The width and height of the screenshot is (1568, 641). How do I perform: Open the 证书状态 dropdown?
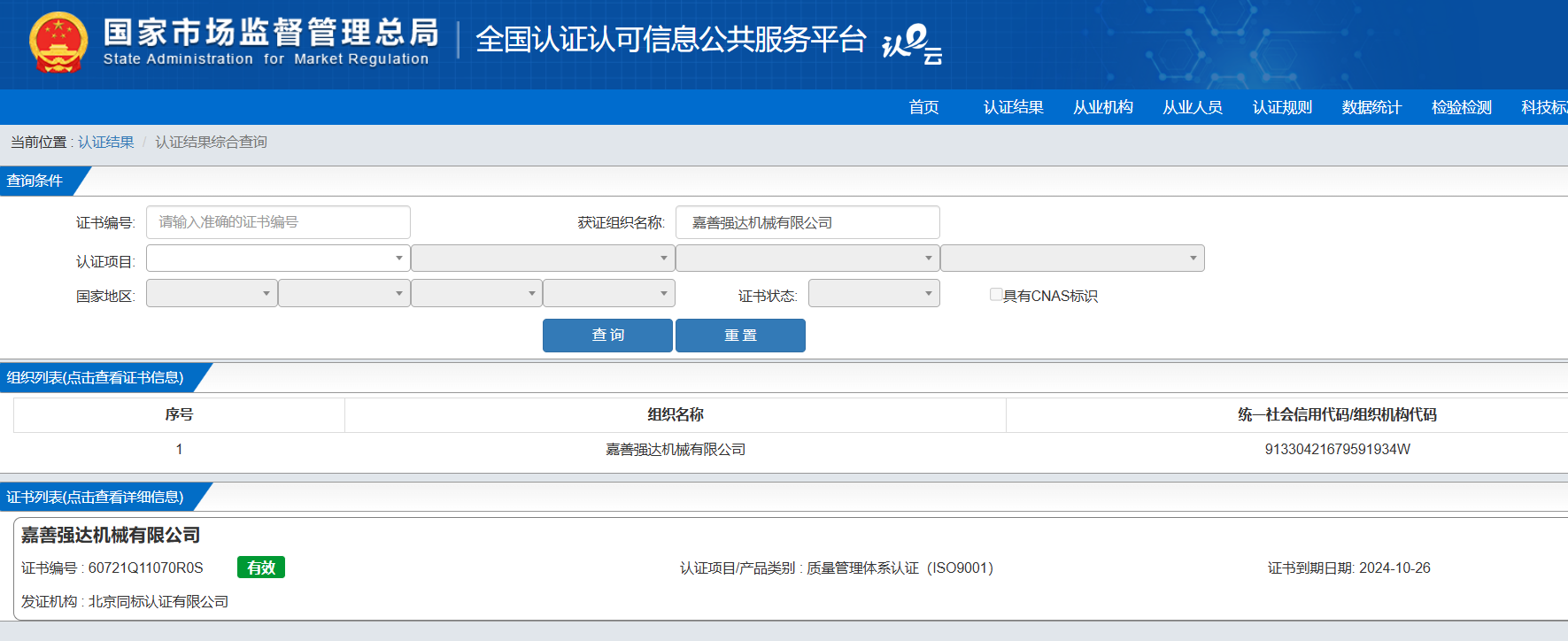(x=874, y=293)
